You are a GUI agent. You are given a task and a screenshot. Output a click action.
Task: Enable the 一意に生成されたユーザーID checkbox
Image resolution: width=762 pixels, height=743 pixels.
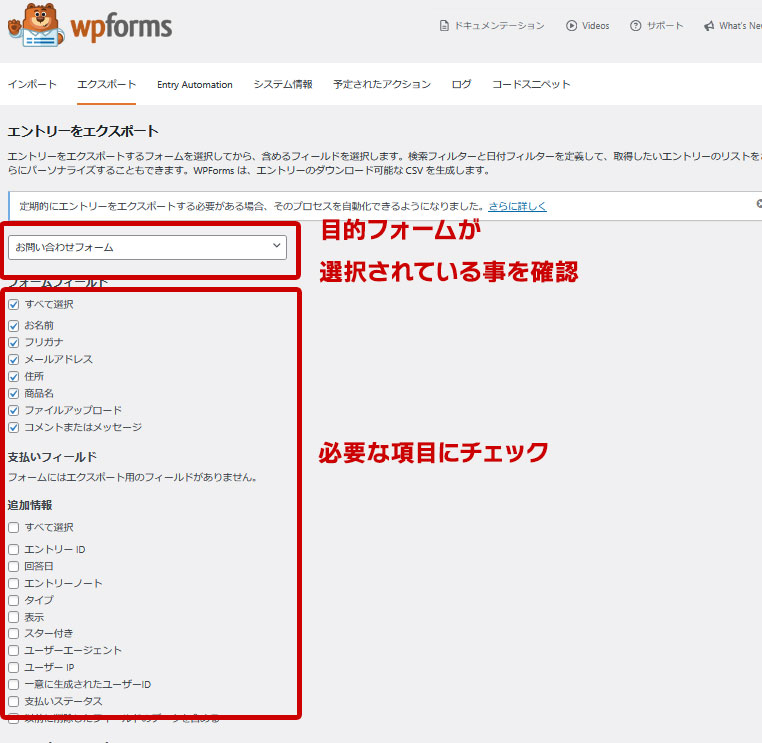pyautogui.click(x=14, y=685)
